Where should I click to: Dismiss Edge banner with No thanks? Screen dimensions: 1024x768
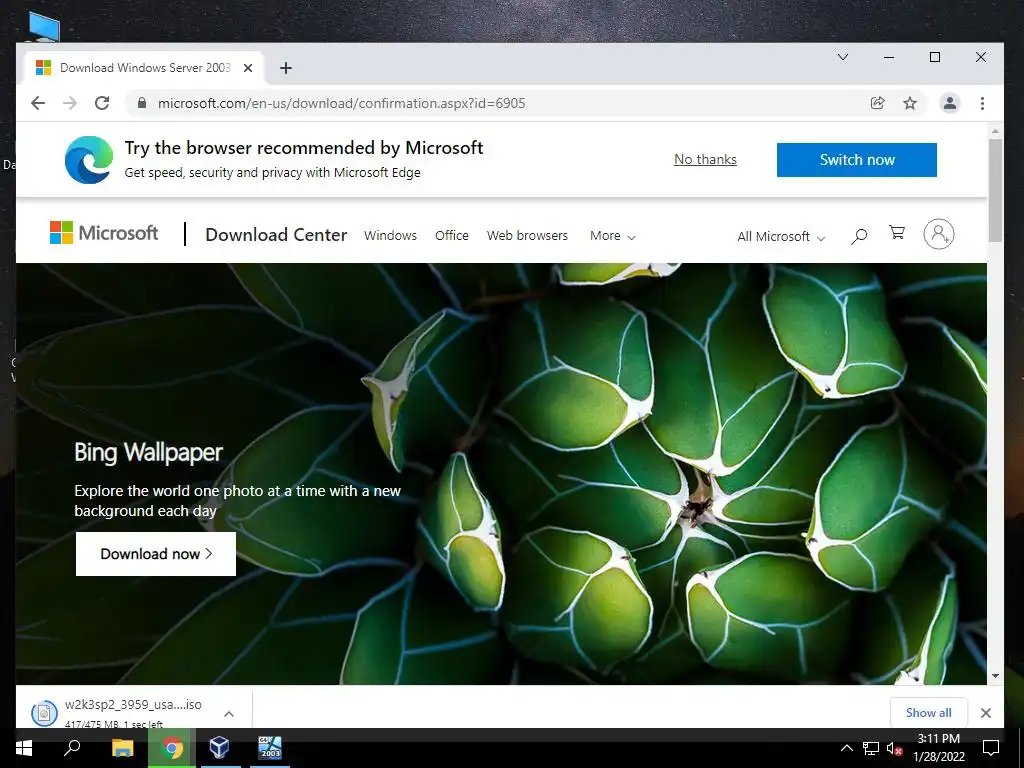coord(705,159)
